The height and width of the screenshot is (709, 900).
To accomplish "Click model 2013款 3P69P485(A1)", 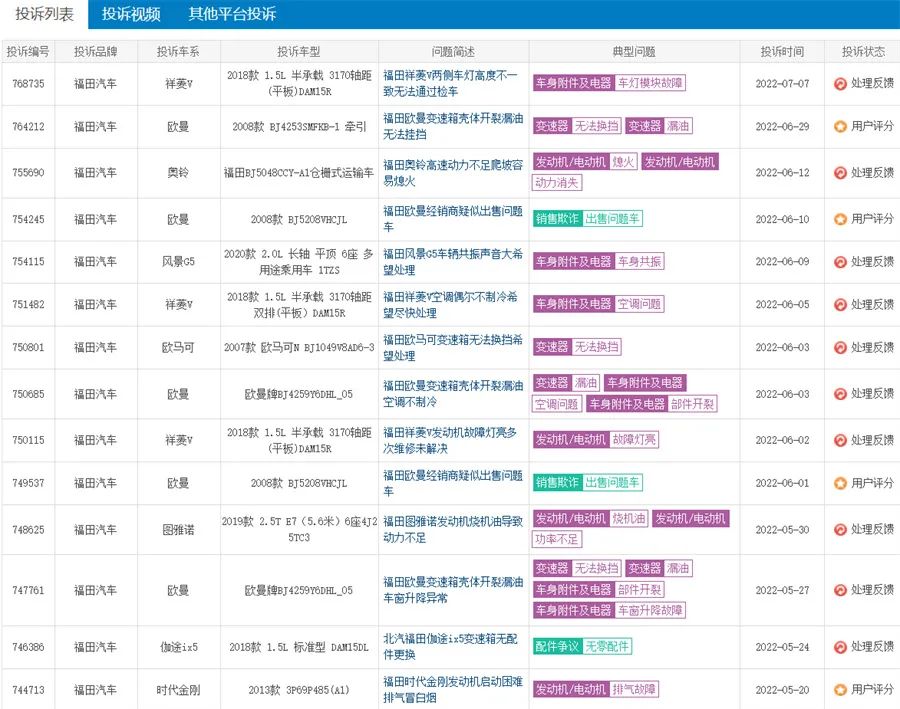I will click(298, 689).
